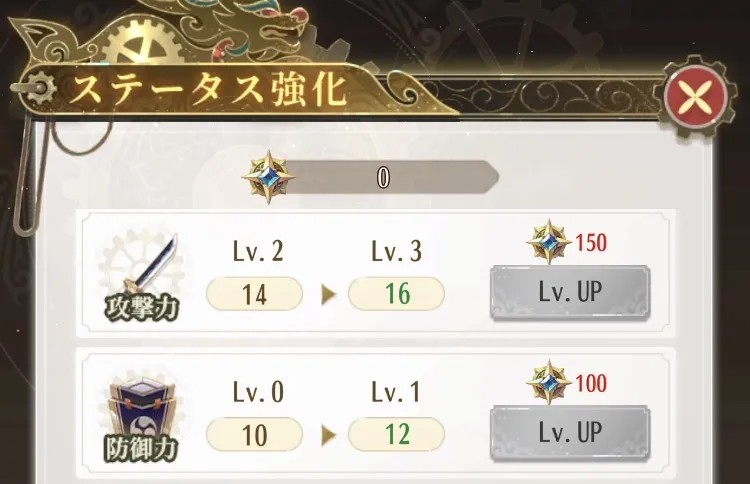This screenshot has height=484, width=750.
Task: Close the ステータス強化 window with the red X
Action: pos(696,96)
